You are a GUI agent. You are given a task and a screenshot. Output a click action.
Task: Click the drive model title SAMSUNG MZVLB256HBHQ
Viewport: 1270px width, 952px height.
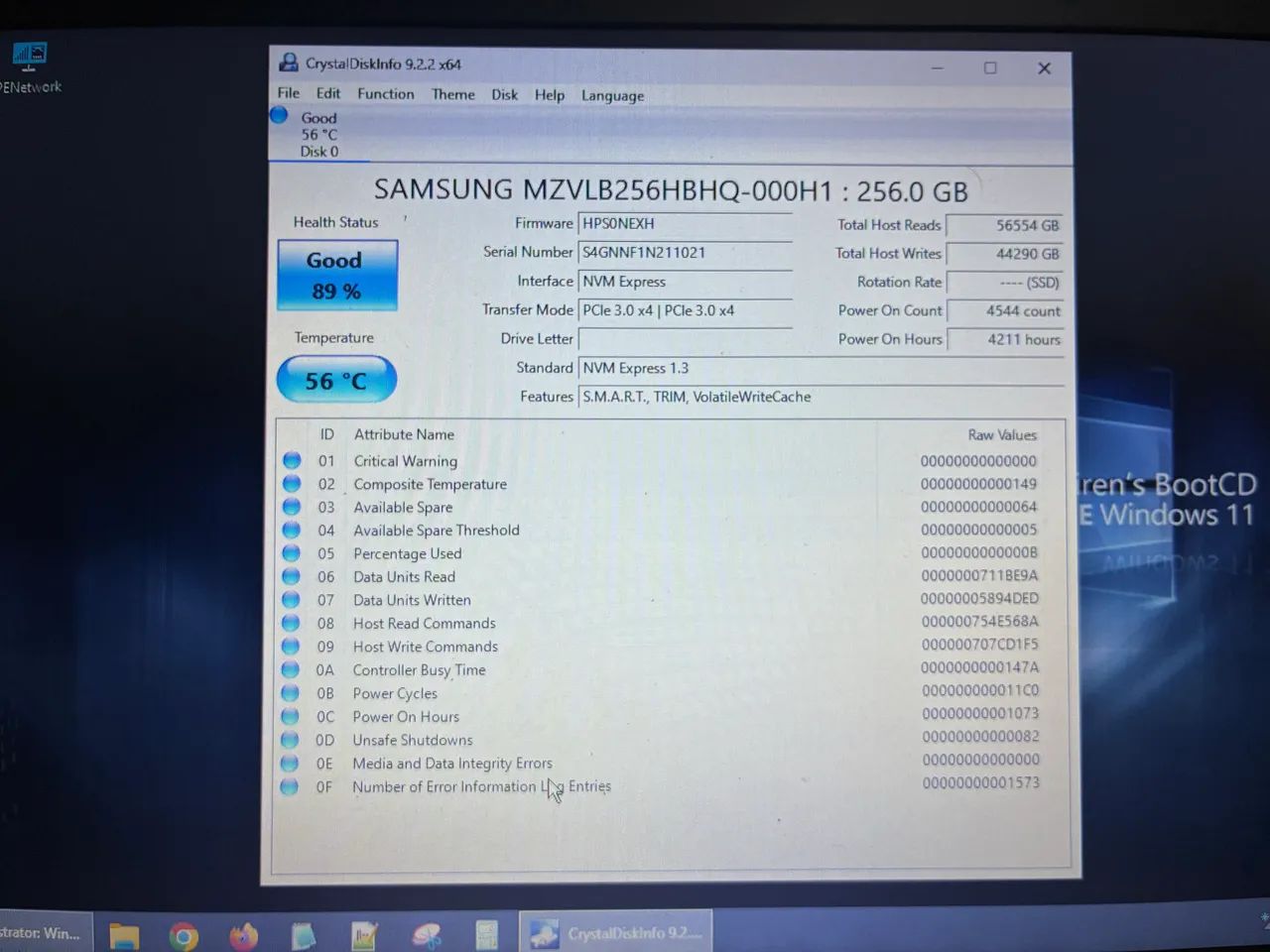pos(671,189)
